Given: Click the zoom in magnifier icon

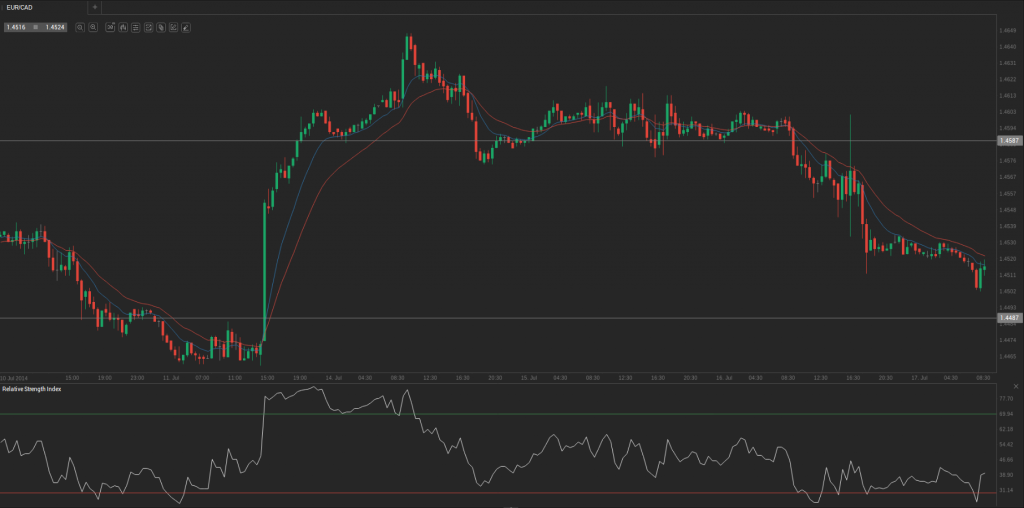Looking at the screenshot, I should click(x=92, y=27).
